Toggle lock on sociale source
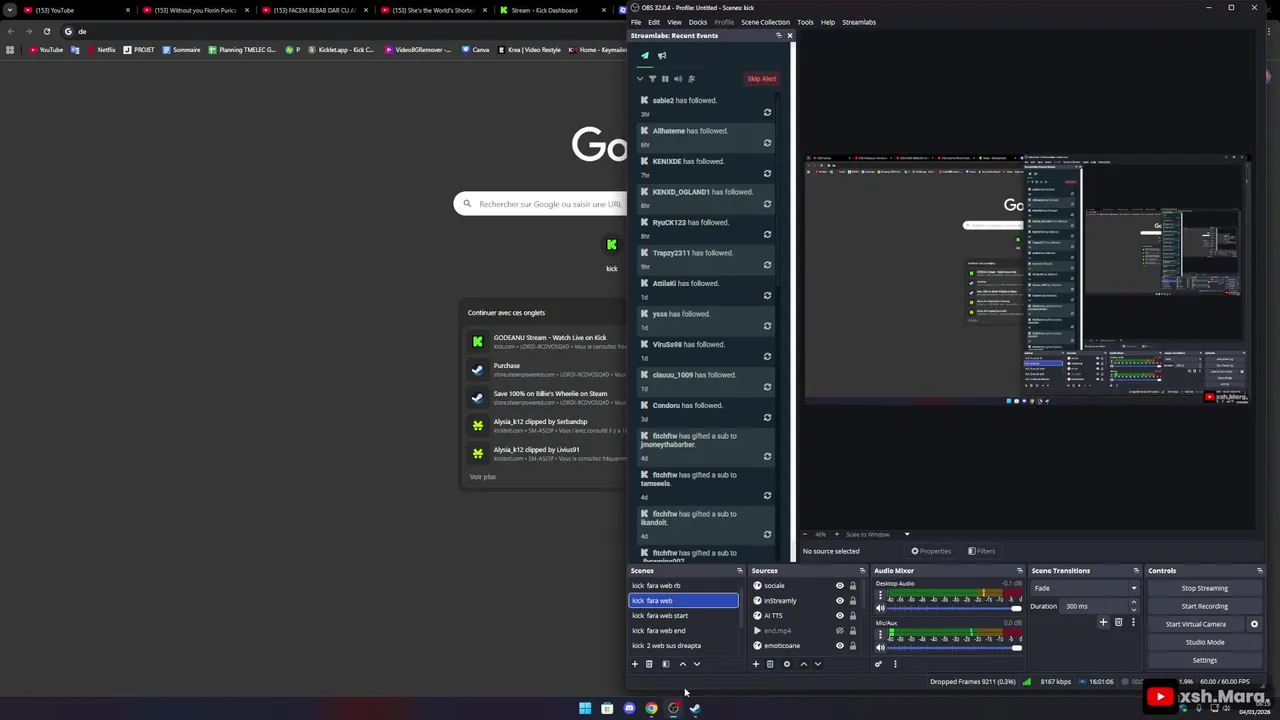 (x=853, y=586)
